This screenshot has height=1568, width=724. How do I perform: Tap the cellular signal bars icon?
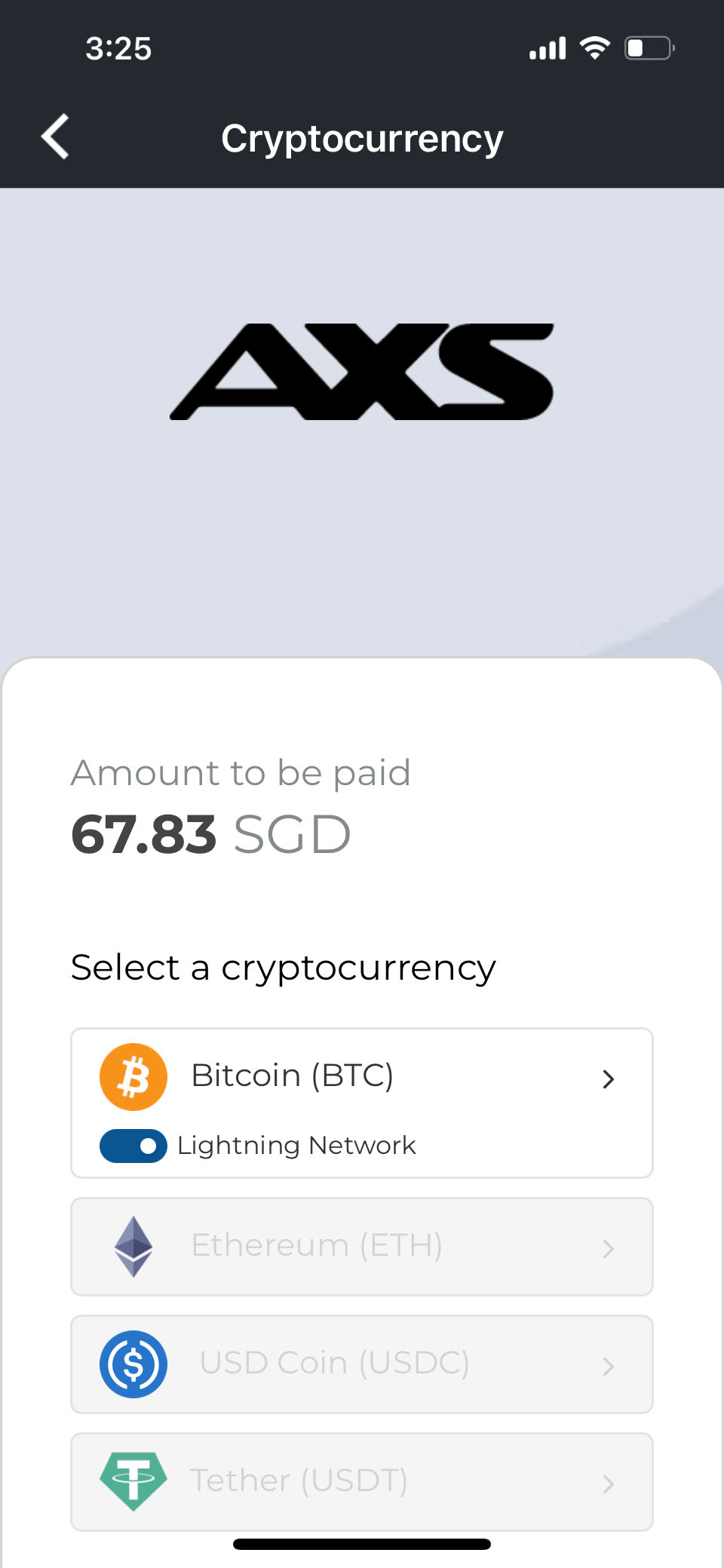tap(548, 48)
